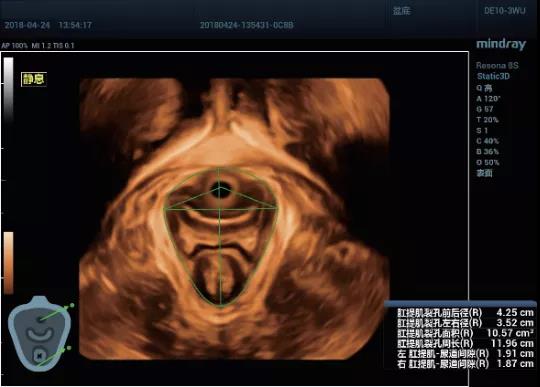
Task: Click the upper green marker on orientation diagram
Action: [72, 305]
